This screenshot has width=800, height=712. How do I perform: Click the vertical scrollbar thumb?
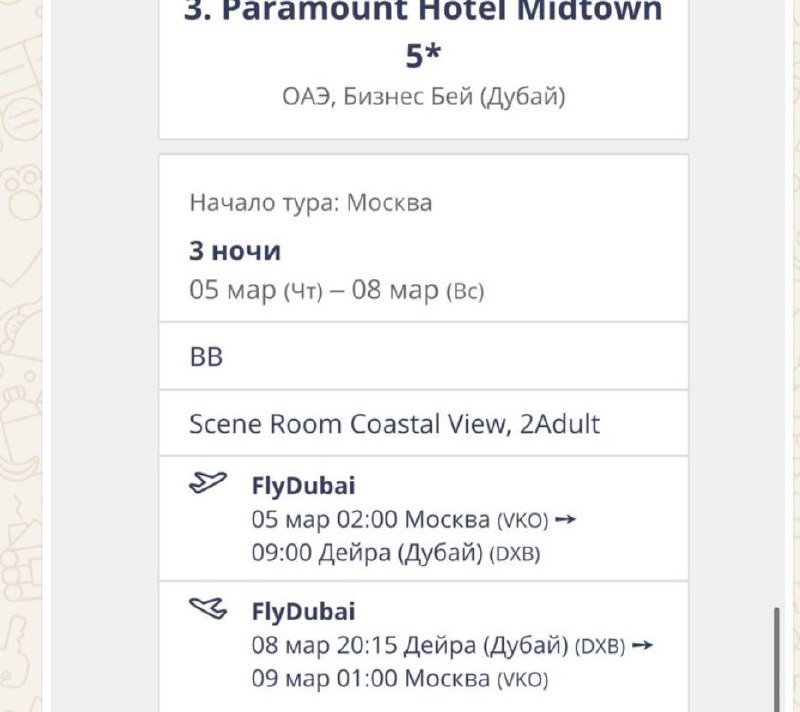point(776,658)
